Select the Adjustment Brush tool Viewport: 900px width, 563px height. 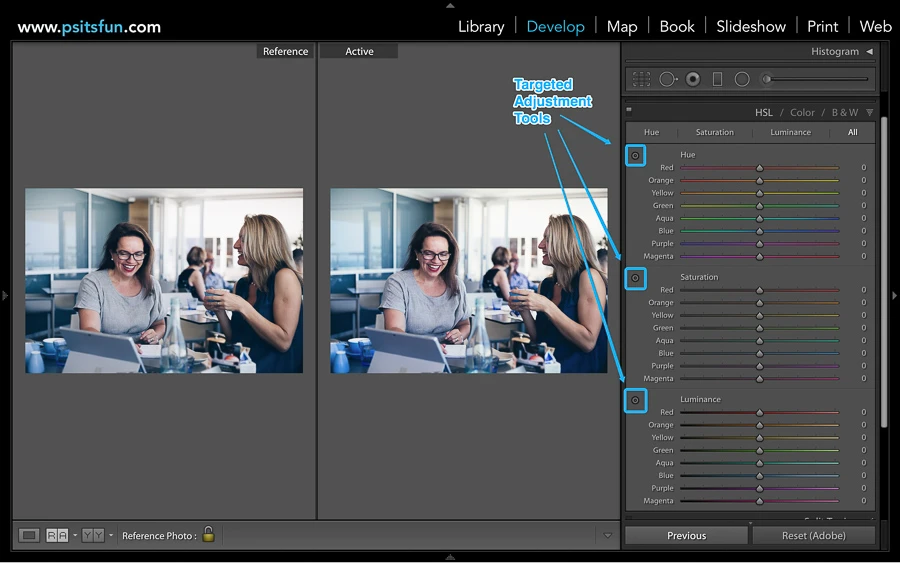coord(767,79)
